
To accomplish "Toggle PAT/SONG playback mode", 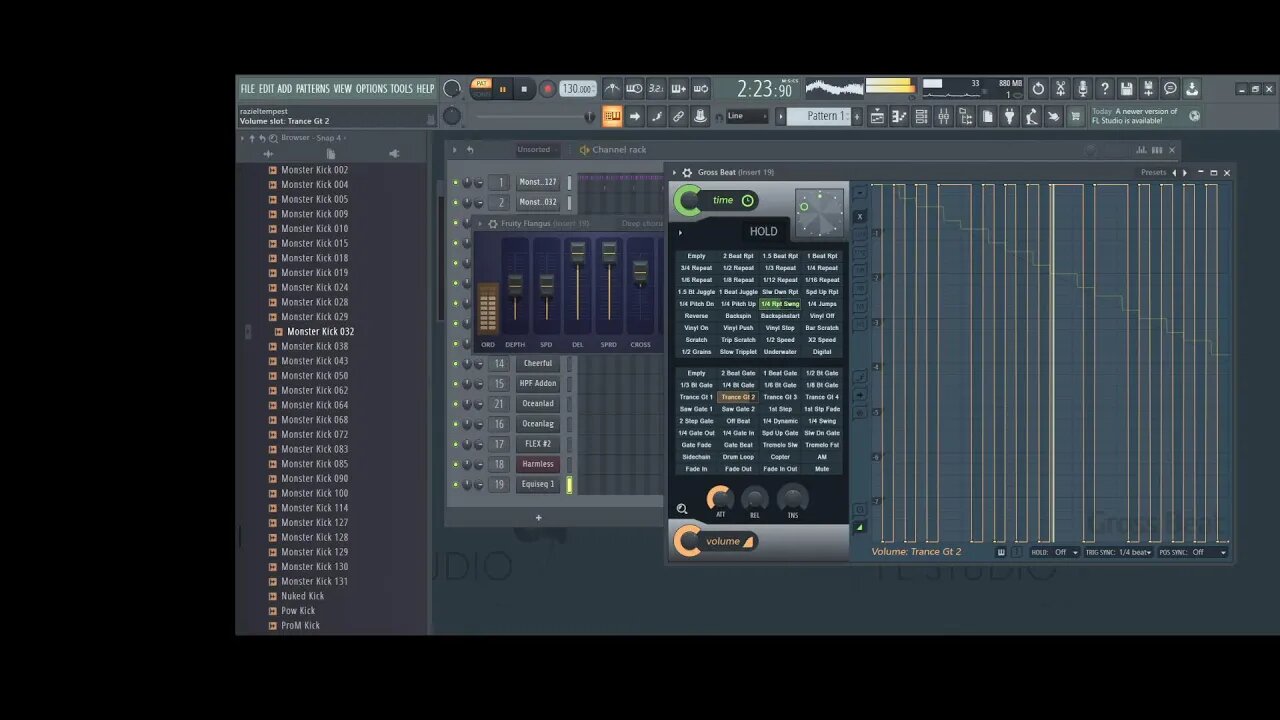I will click(481, 89).
